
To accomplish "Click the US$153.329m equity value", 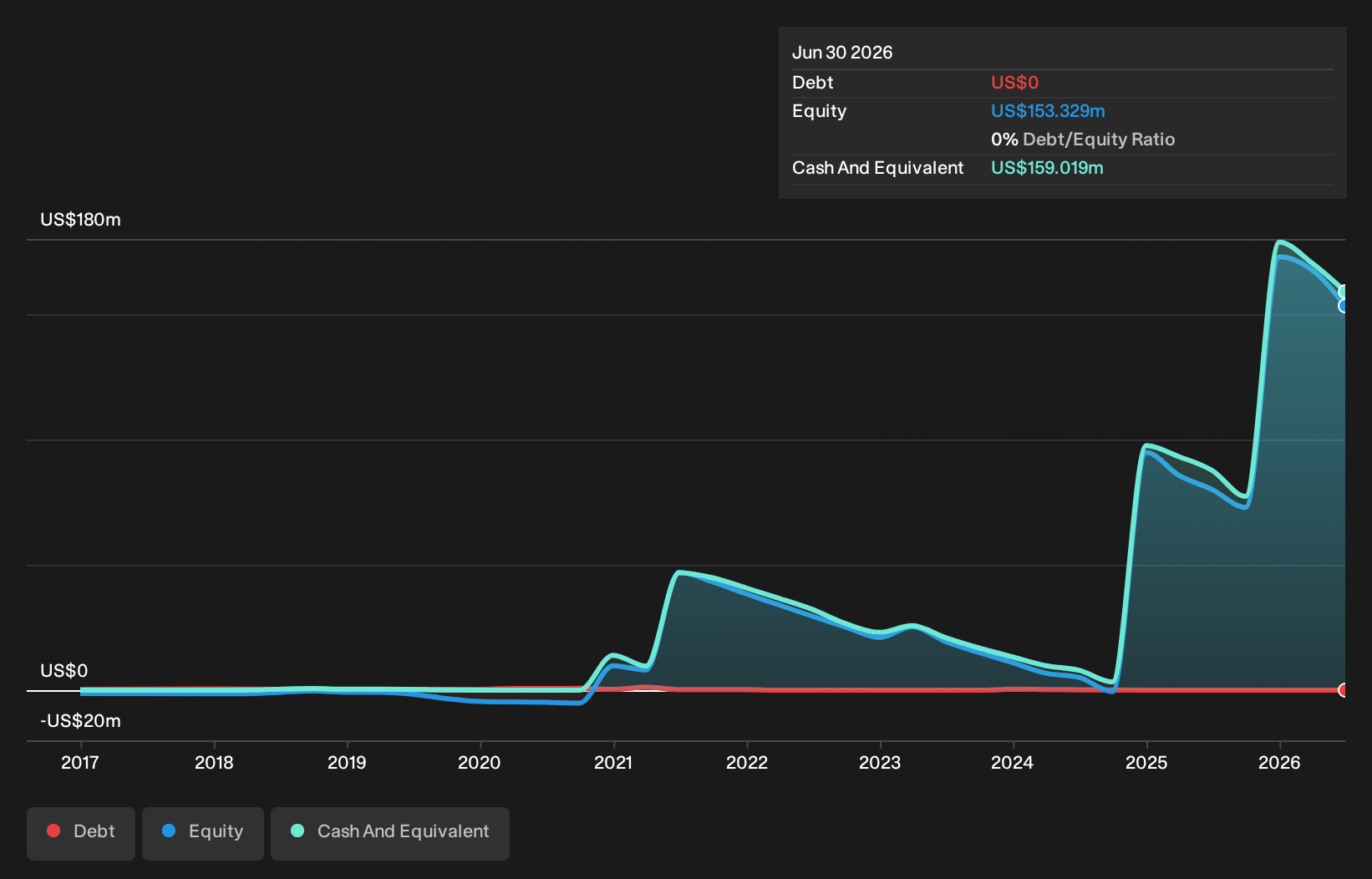I will 1048,111.
